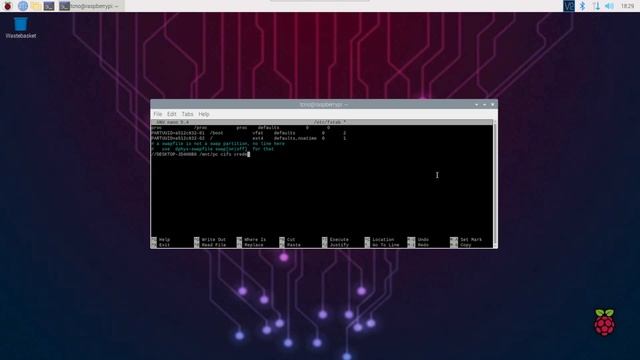Click the Help shortcut in nano's footer
This screenshot has height=360, width=640.
161,240
